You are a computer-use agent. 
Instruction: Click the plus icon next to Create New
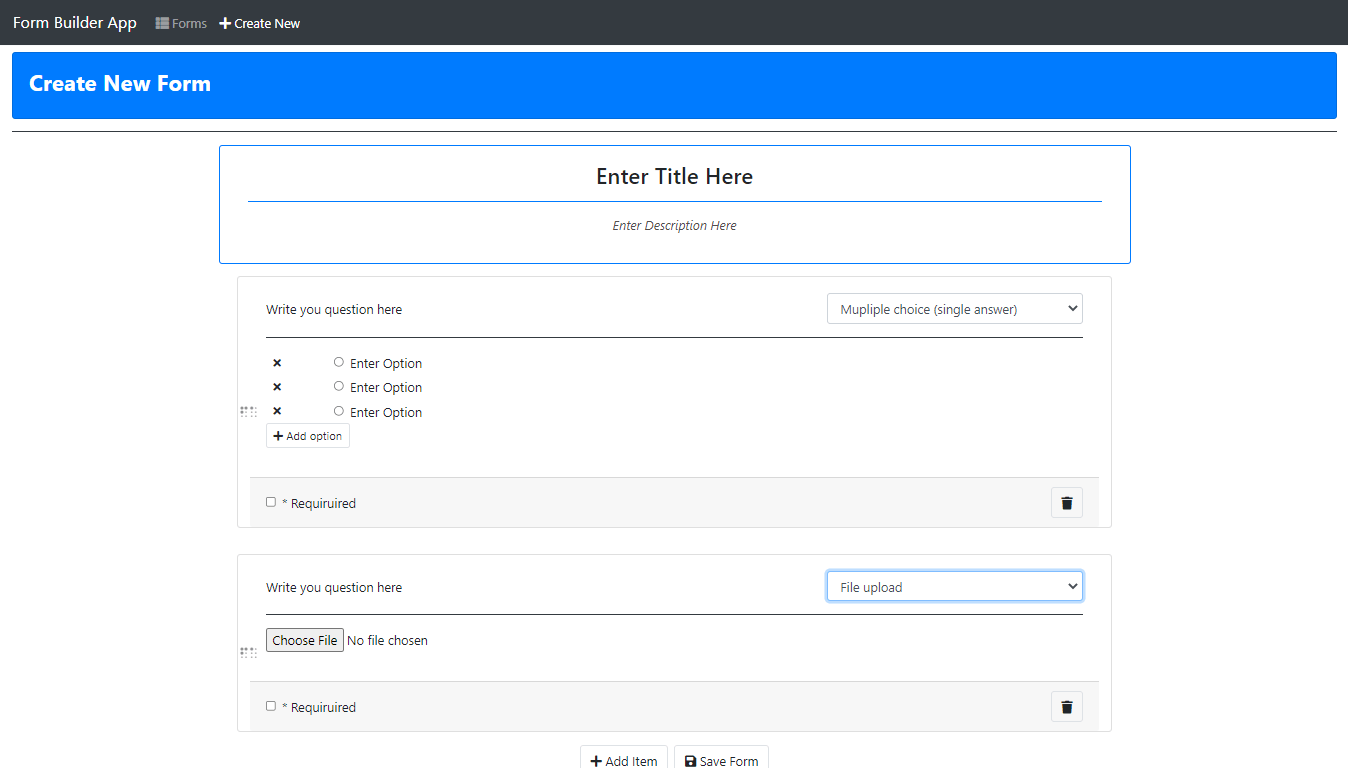pos(224,23)
